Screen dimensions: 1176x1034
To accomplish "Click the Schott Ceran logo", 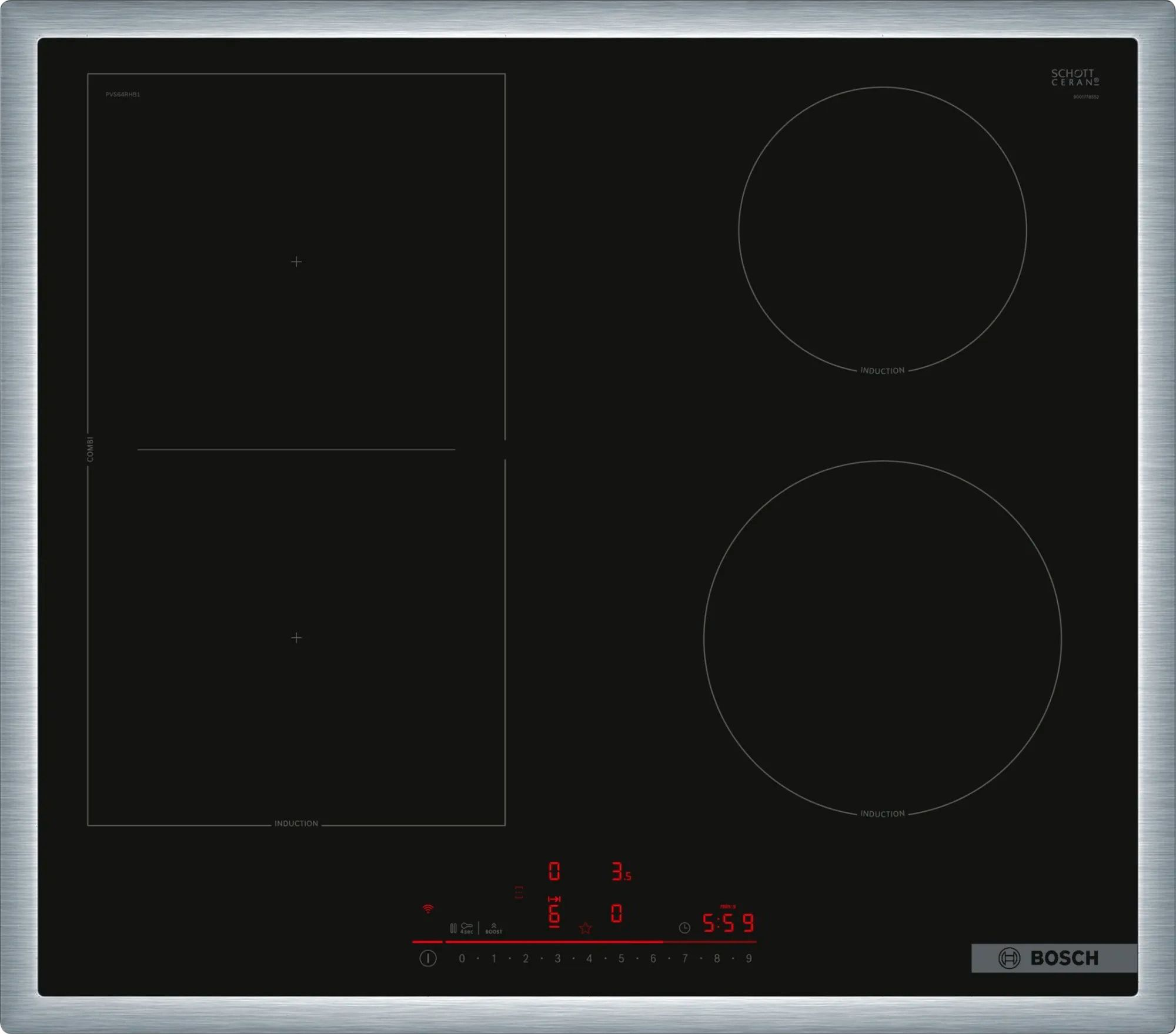I will [x=1074, y=78].
